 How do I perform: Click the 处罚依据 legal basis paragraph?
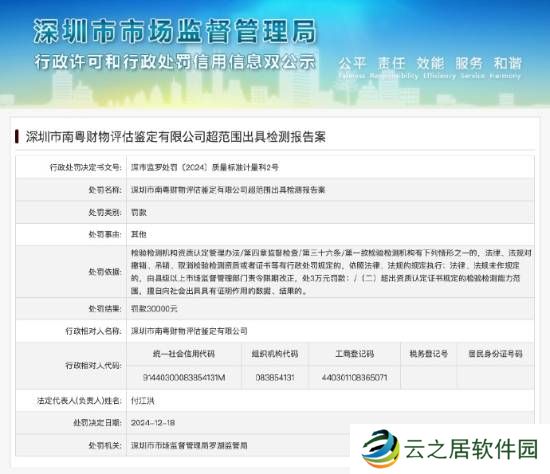point(331,272)
